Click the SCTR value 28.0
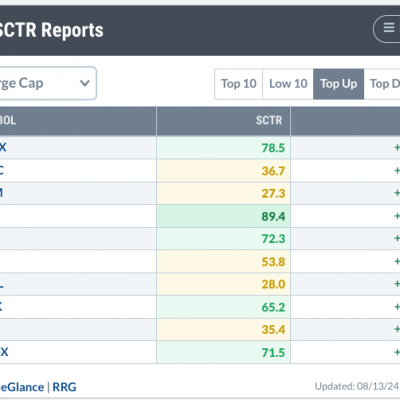 point(273,284)
